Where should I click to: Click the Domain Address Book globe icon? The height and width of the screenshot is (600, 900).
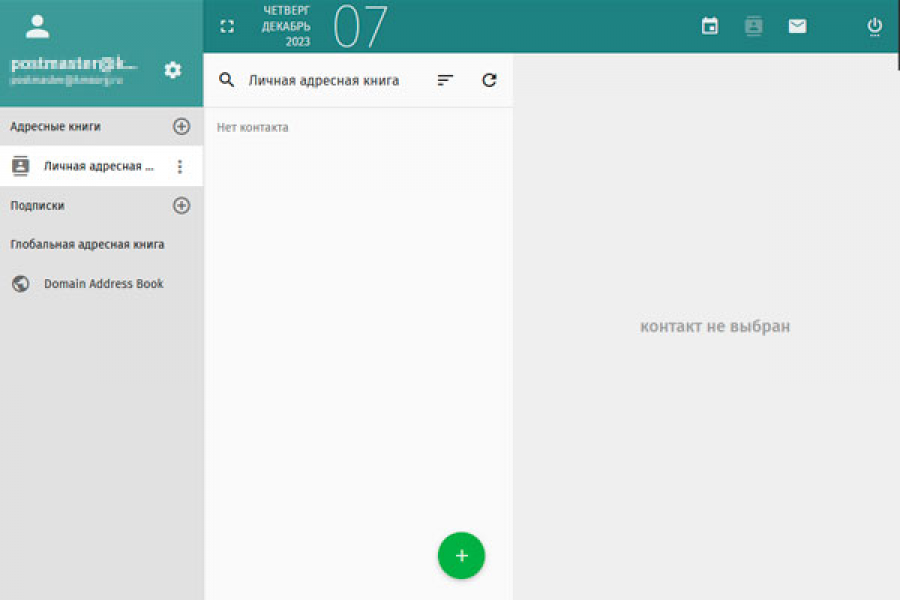[x=21, y=284]
